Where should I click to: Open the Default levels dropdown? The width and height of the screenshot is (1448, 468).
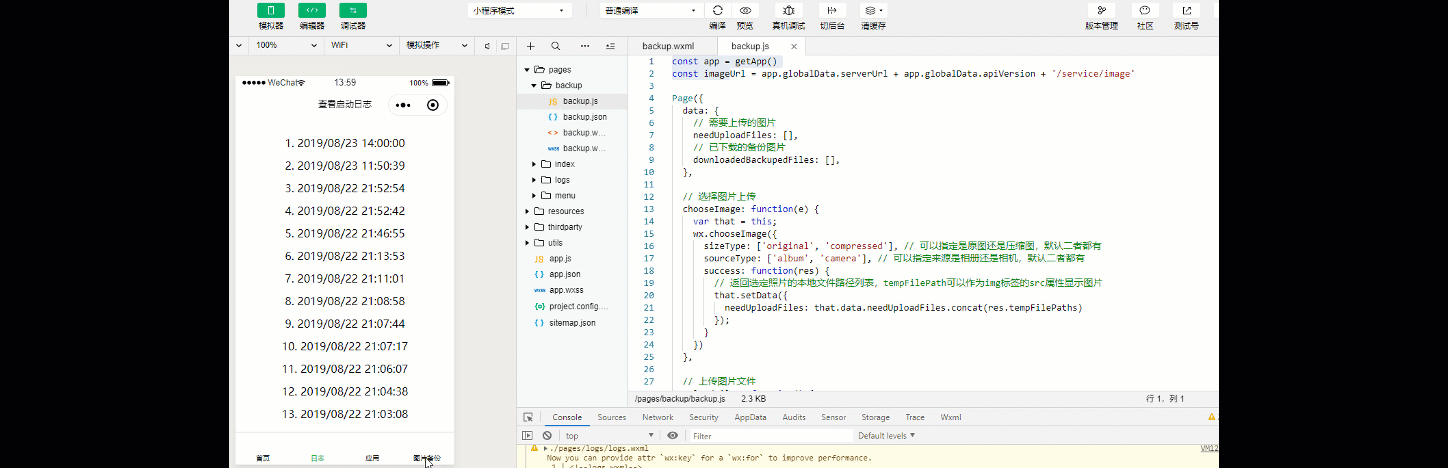(885, 436)
